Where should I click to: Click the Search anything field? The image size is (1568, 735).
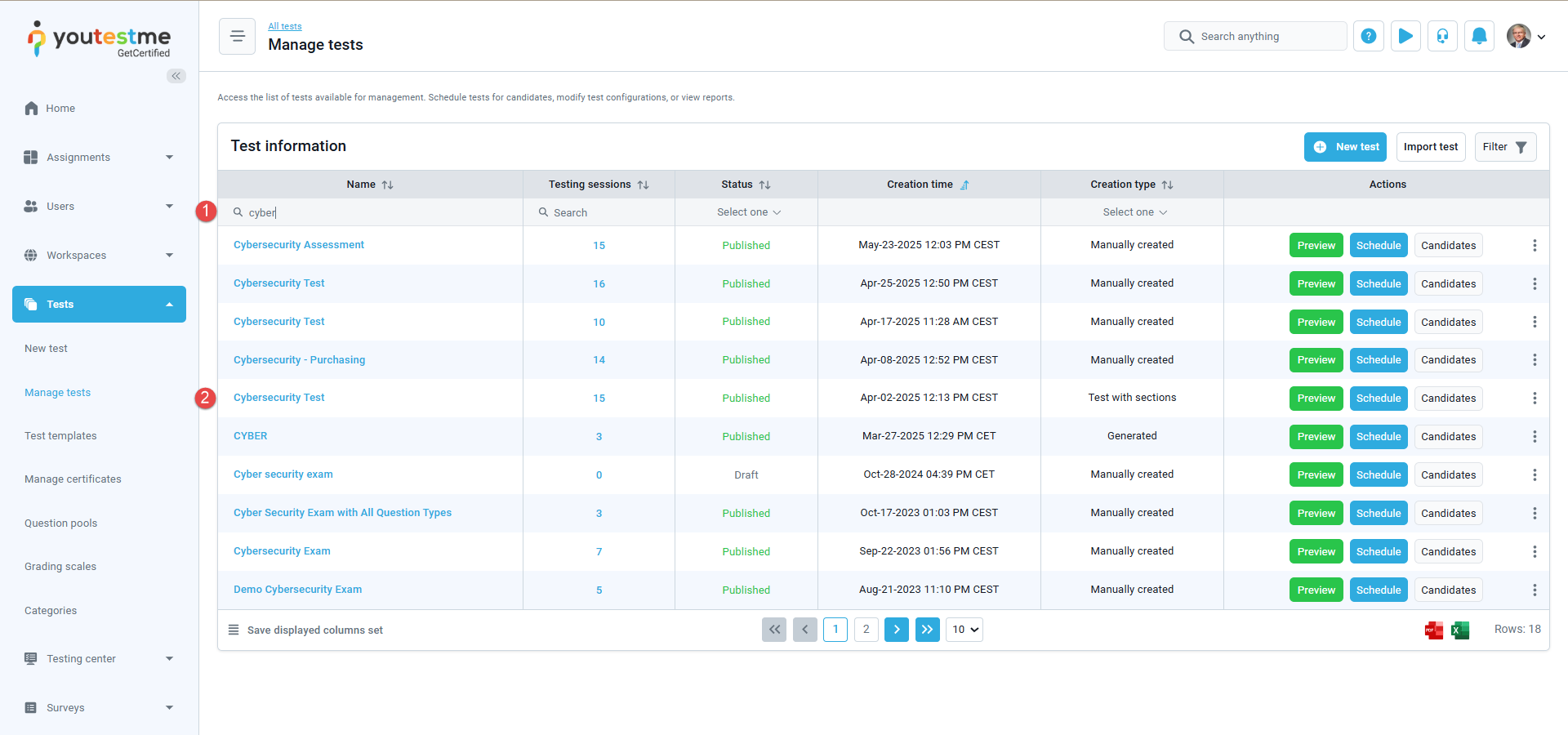click(1255, 36)
